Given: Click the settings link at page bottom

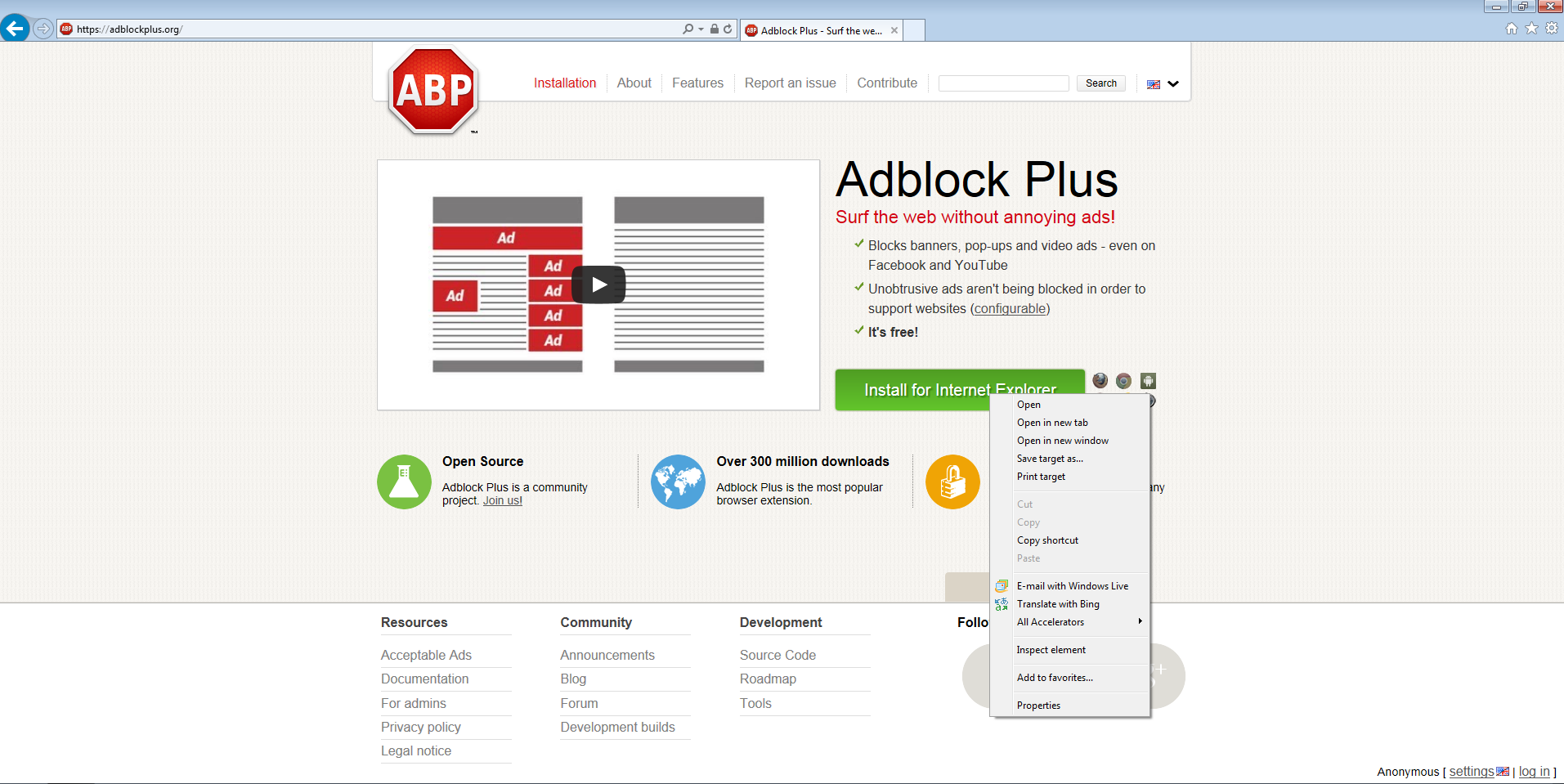Looking at the screenshot, I should click(x=1472, y=771).
